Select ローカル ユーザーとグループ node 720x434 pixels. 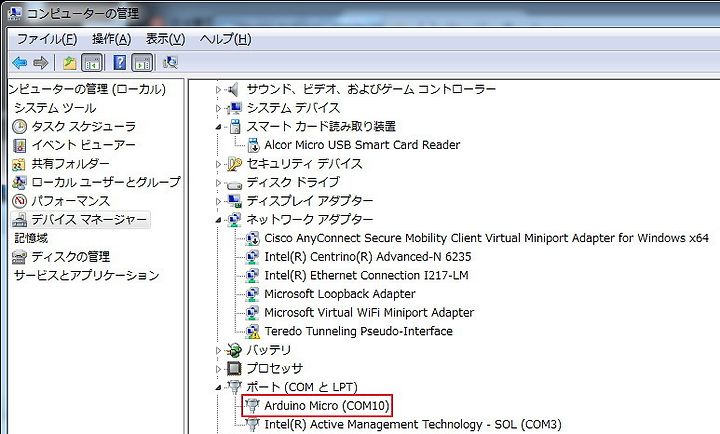(x=106, y=182)
